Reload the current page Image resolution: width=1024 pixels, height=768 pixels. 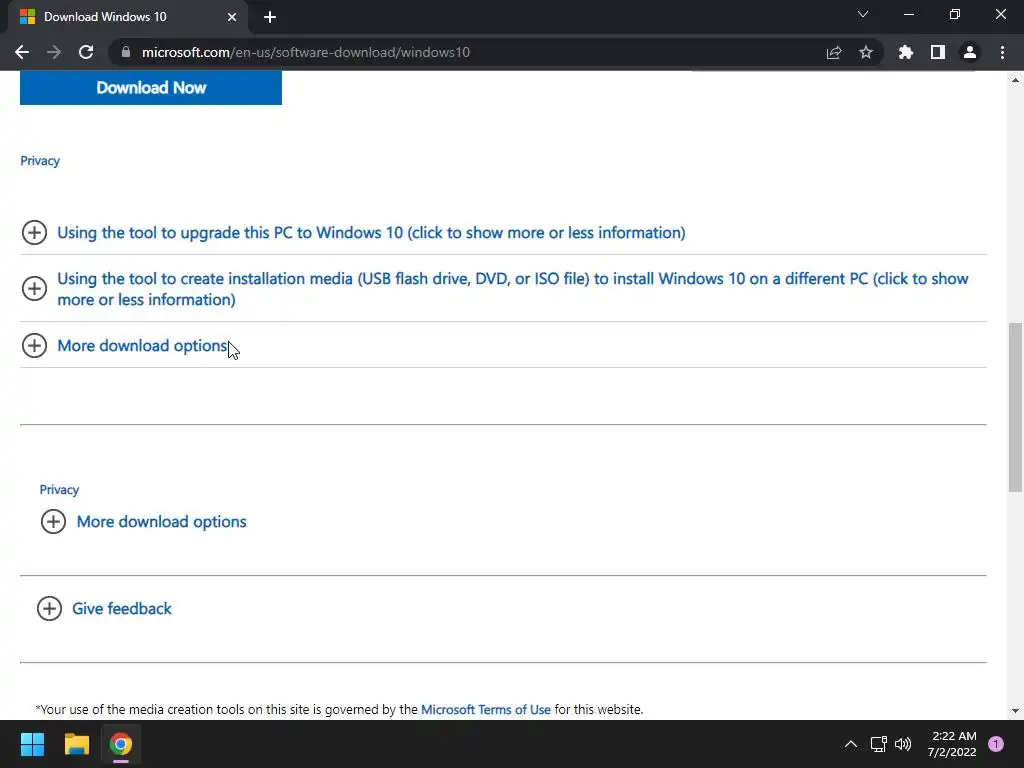(86, 52)
